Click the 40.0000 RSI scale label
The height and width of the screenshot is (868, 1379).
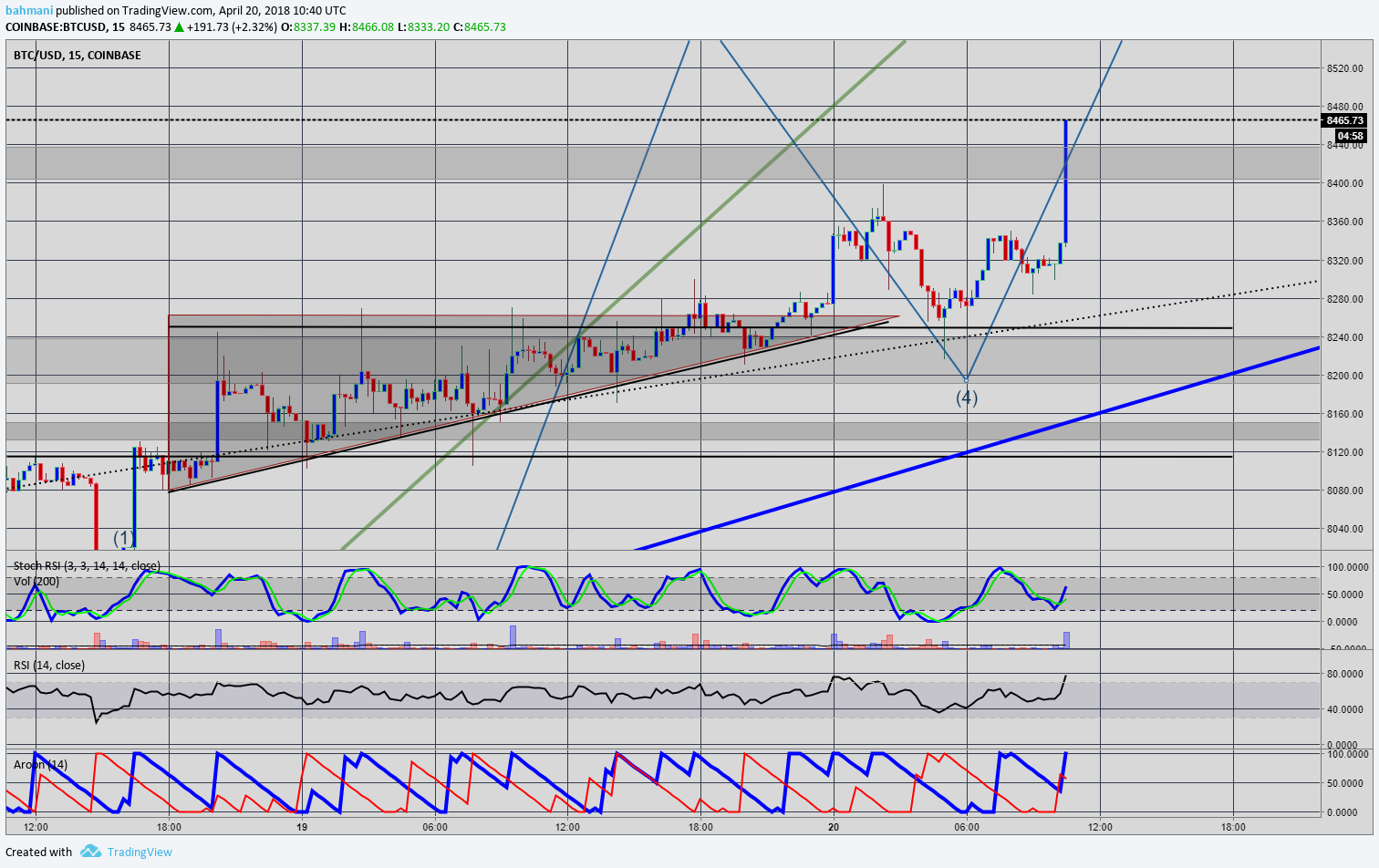[1345, 709]
